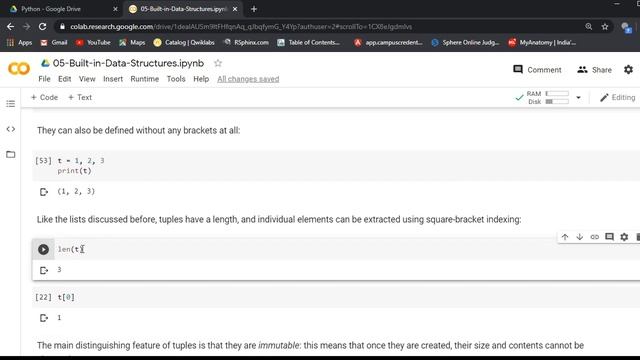Open RSphinx.com bookmark
The width and height of the screenshot is (640, 360).
click(x=246, y=42)
